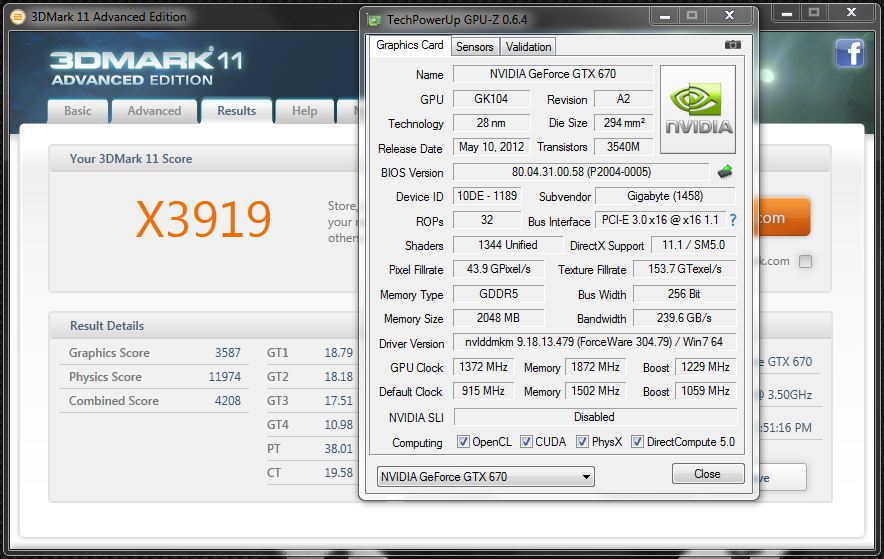This screenshot has height=559, width=884.
Task: Click the Texture Fillrate 153.7 GTexel/s field
Action: [684, 269]
